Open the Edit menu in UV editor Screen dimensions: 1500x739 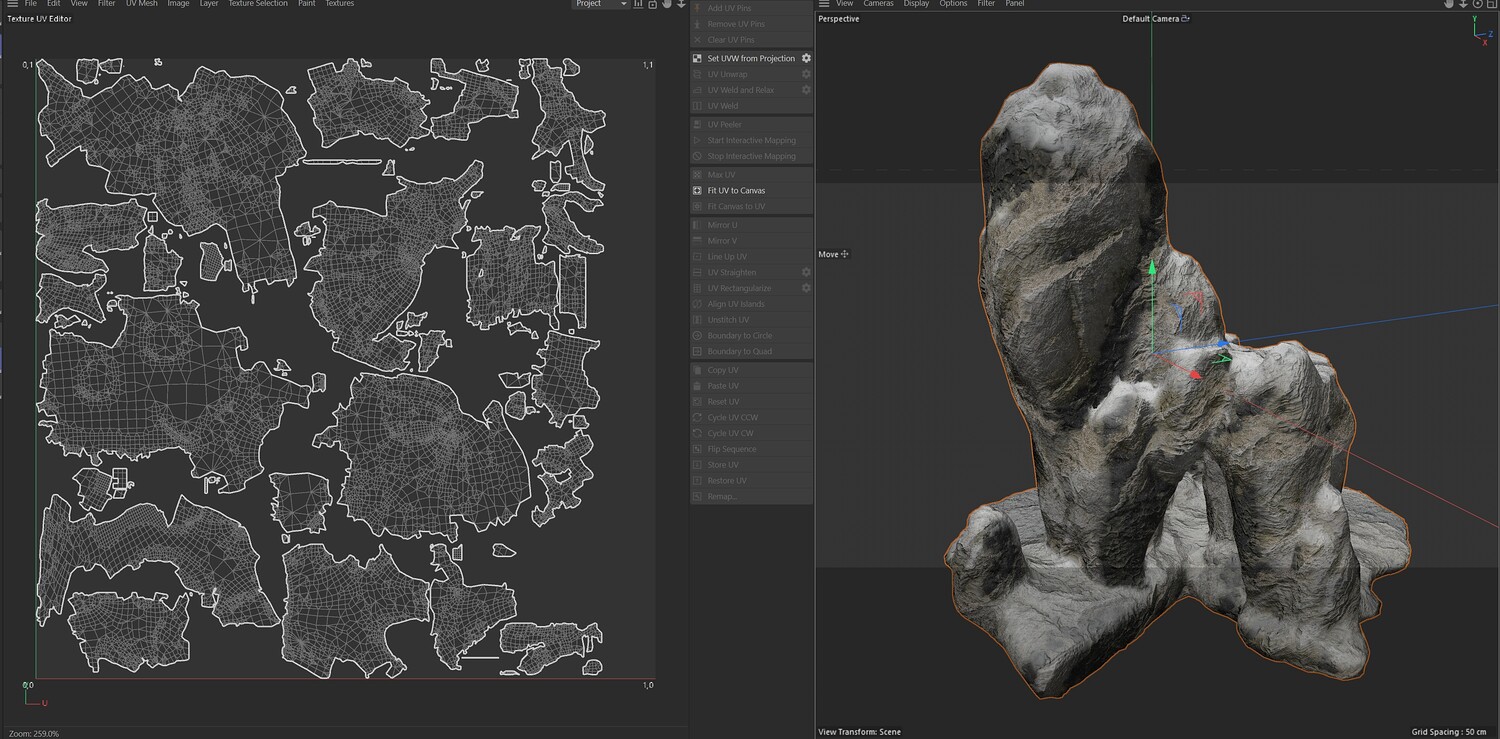pyautogui.click(x=54, y=4)
